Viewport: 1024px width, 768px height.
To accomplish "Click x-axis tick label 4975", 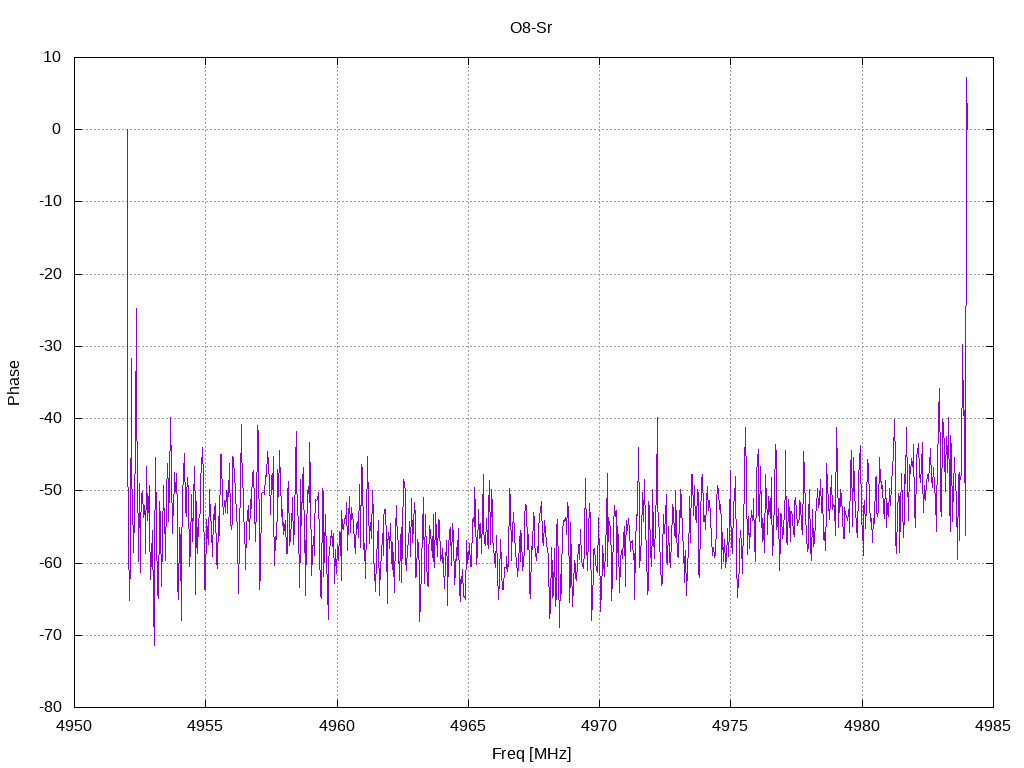I will tap(730, 726).
